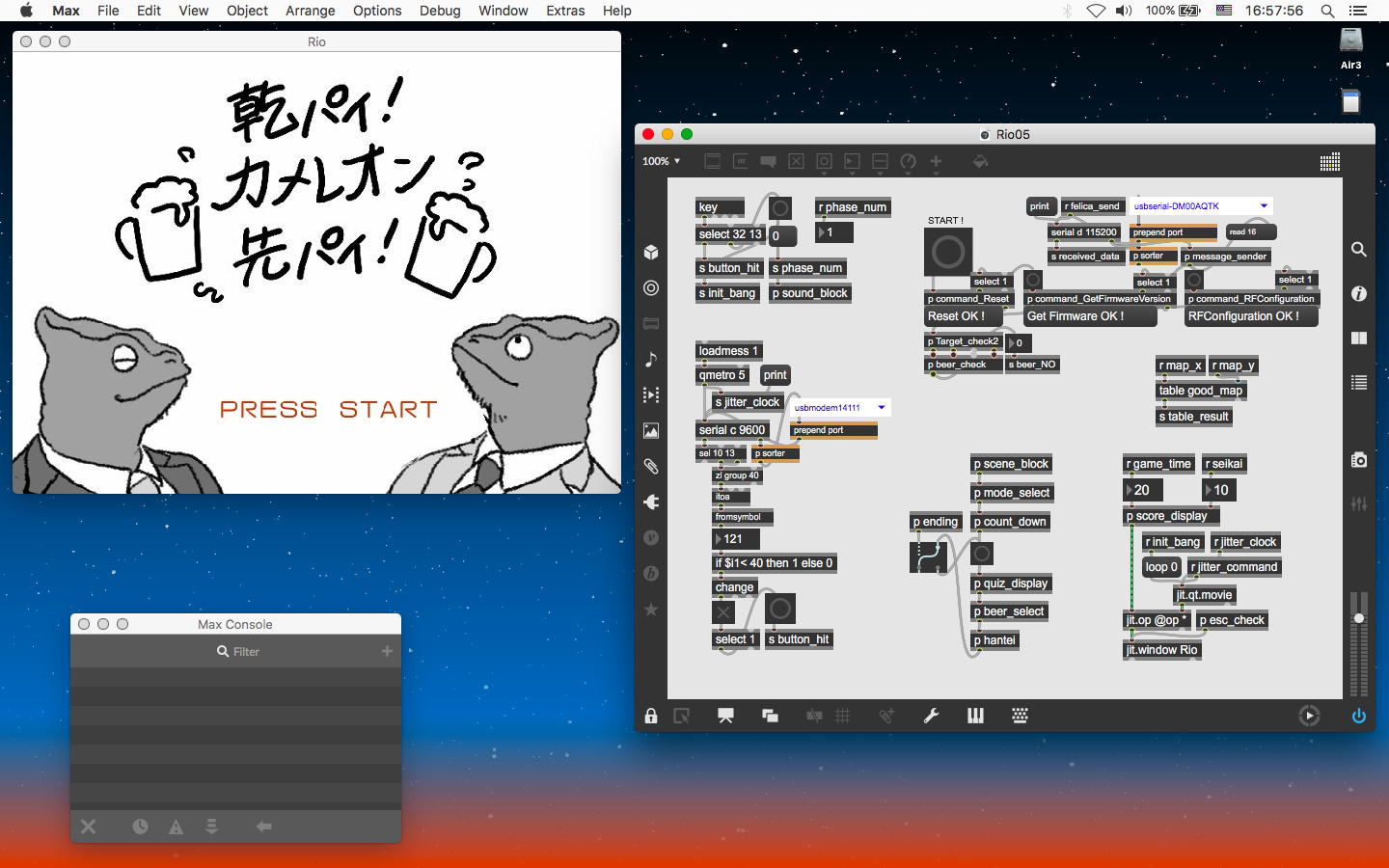Open the Debug menu
This screenshot has width=1389, height=868.
pos(440,11)
